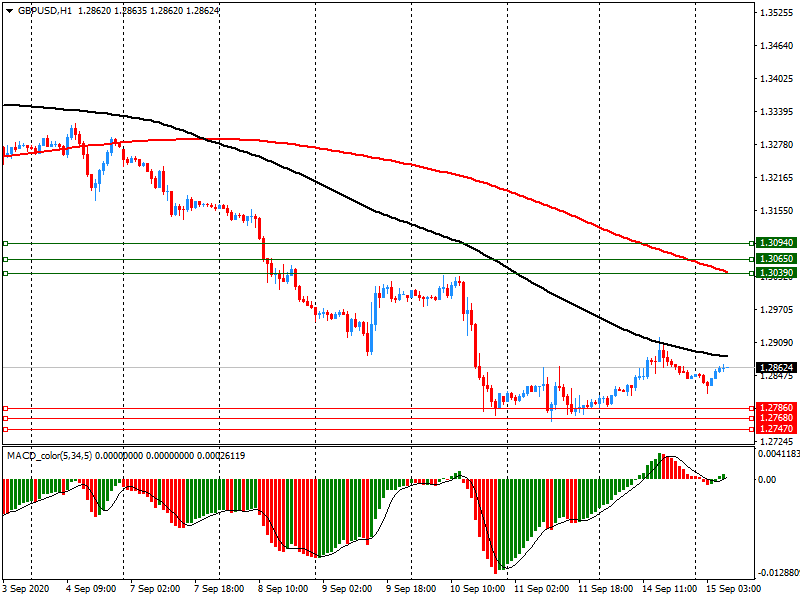The height and width of the screenshot is (600, 800).
Task: Select the 1.30390 green level price label
Action: pyautogui.click(x=776, y=273)
